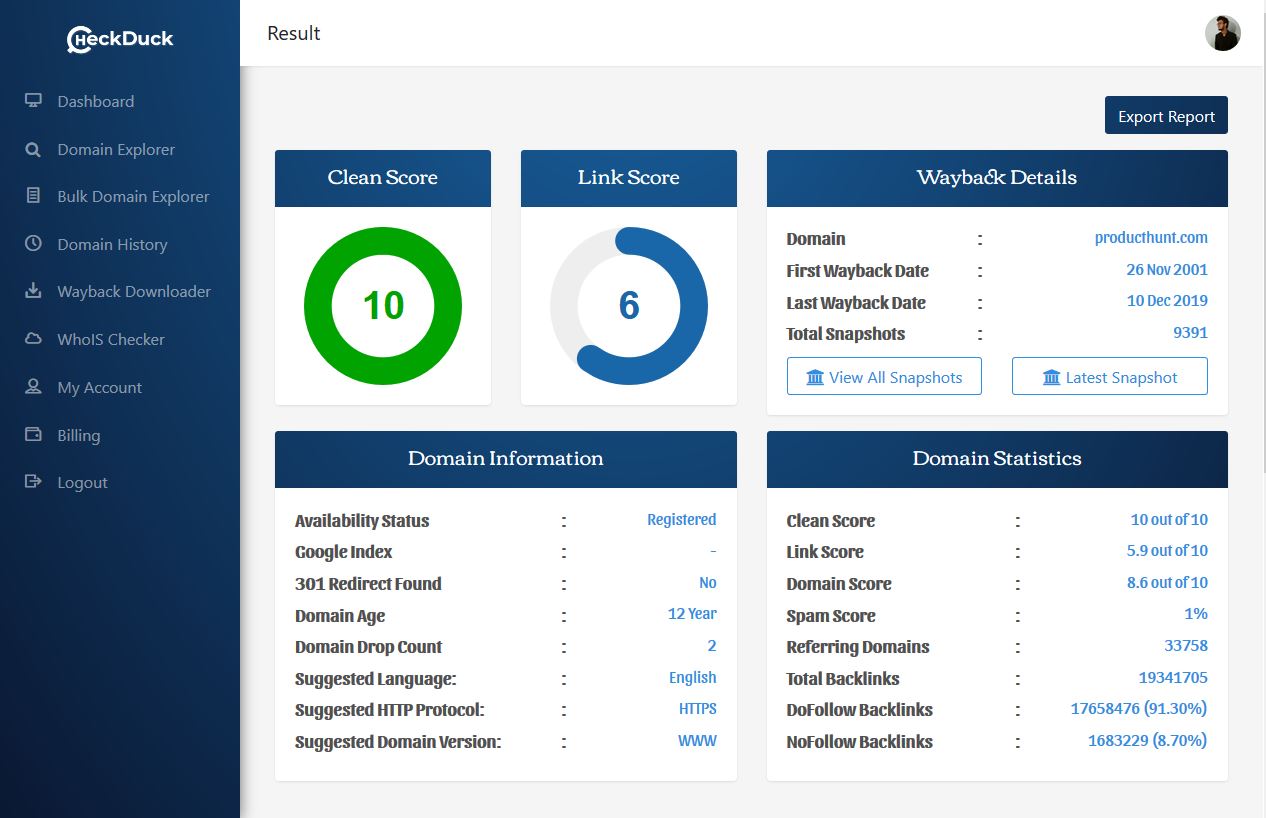View all snapshots for the domain
This screenshot has width=1266, height=818.
point(884,376)
